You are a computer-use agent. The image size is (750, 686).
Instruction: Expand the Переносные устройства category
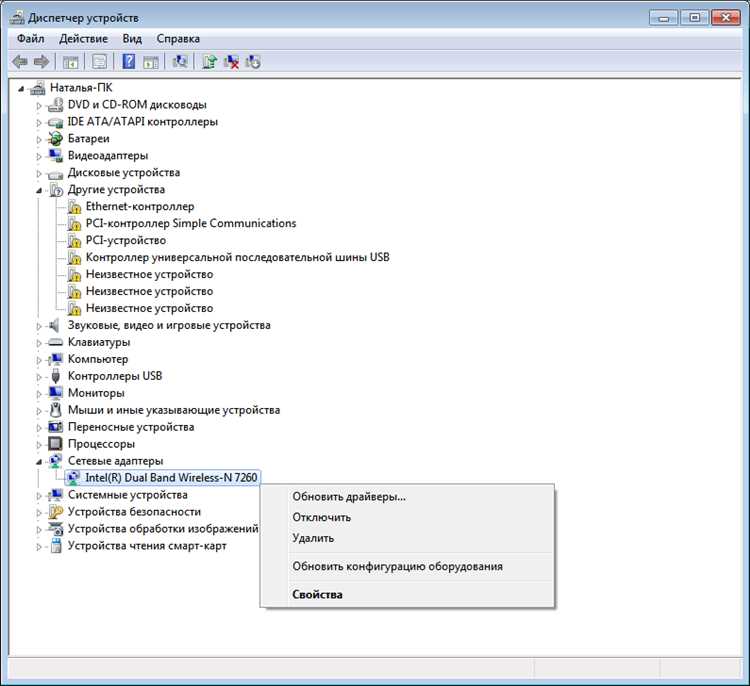click(39, 428)
